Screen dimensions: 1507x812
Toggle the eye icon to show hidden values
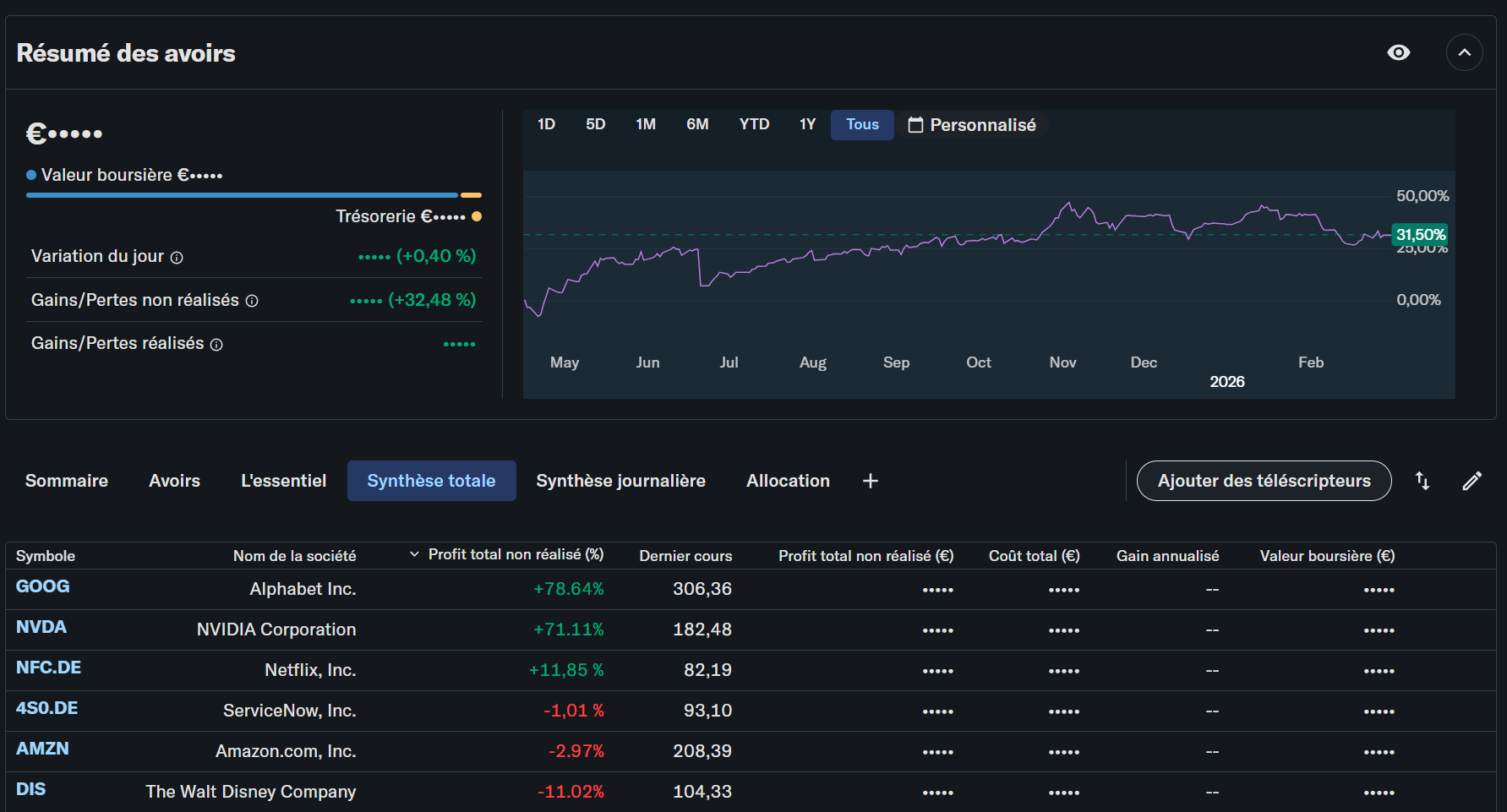coord(1399,52)
